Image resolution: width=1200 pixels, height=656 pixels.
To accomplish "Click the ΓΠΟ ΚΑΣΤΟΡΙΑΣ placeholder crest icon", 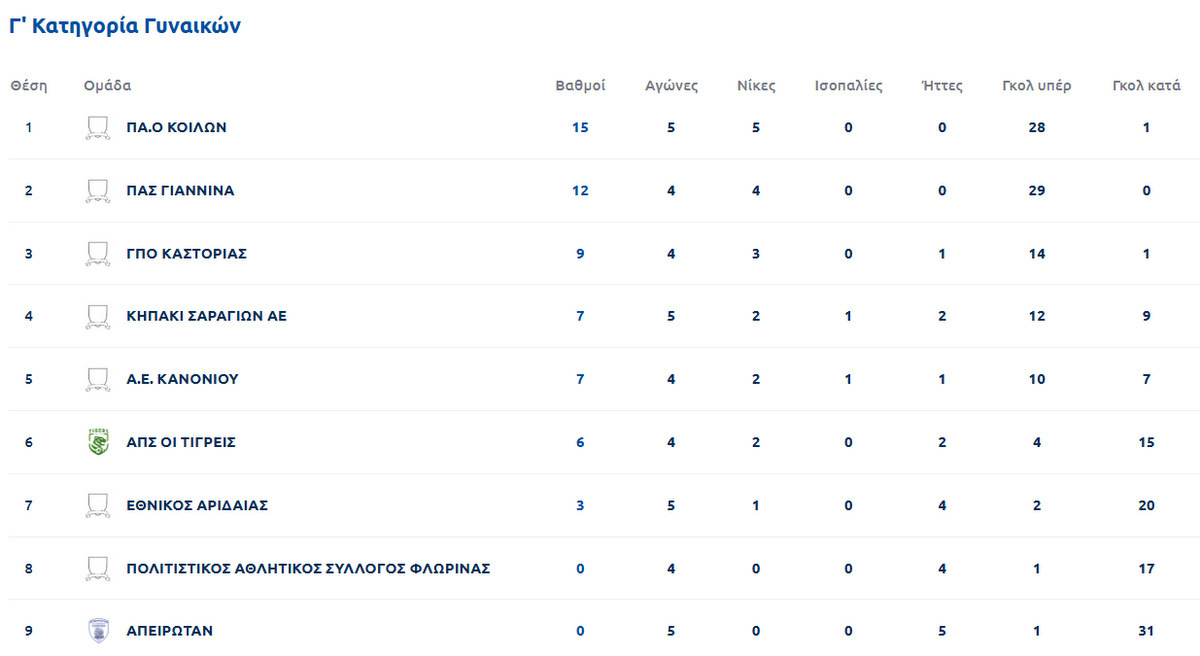I will [97, 254].
